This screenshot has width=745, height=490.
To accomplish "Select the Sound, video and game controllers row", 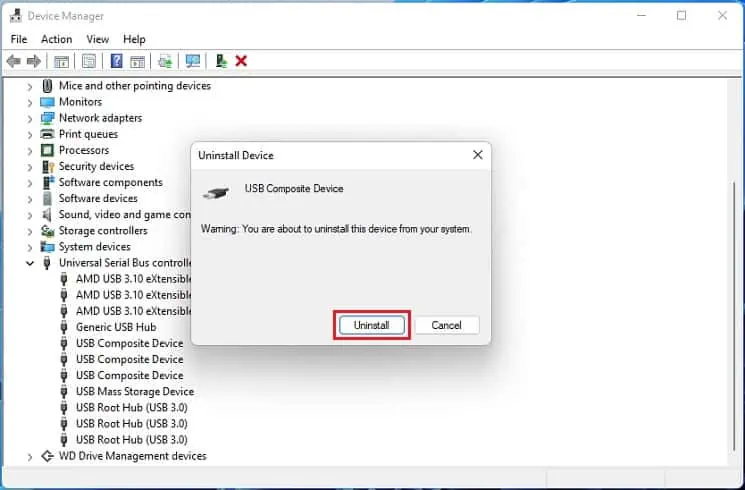I will coord(124,215).
